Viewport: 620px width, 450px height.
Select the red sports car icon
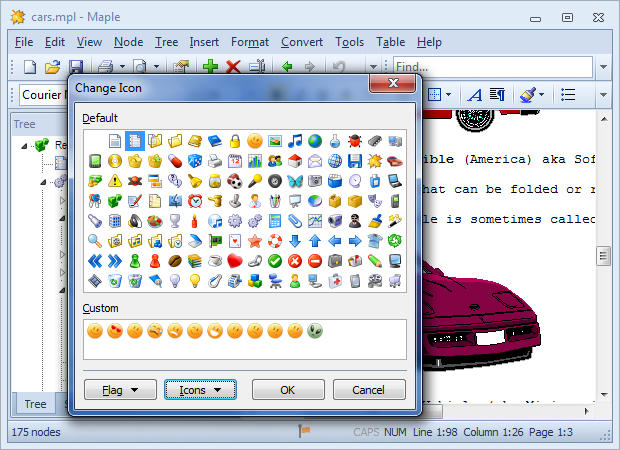pos(395,161)
